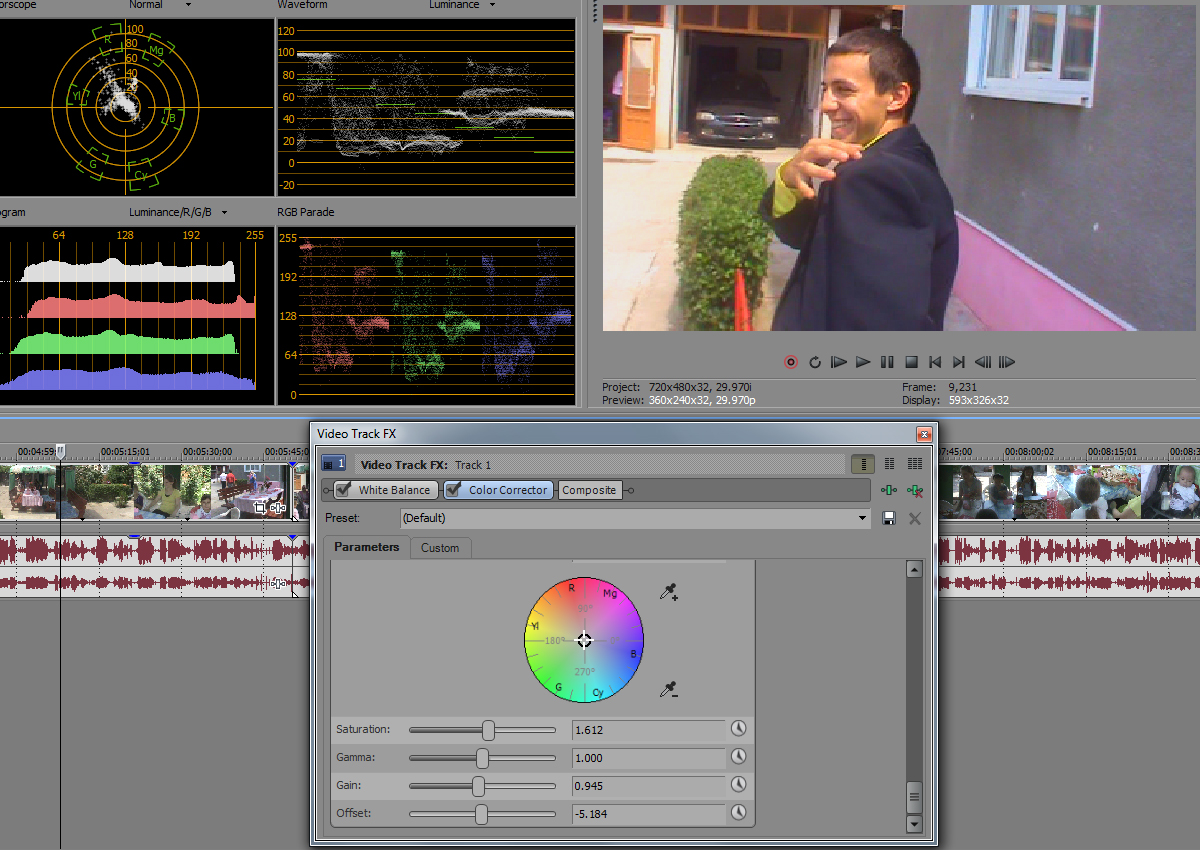This screenshot has height=850, width=1200.
Task: Click Remove Selected Plug-In icon
Action: point(913,490)
